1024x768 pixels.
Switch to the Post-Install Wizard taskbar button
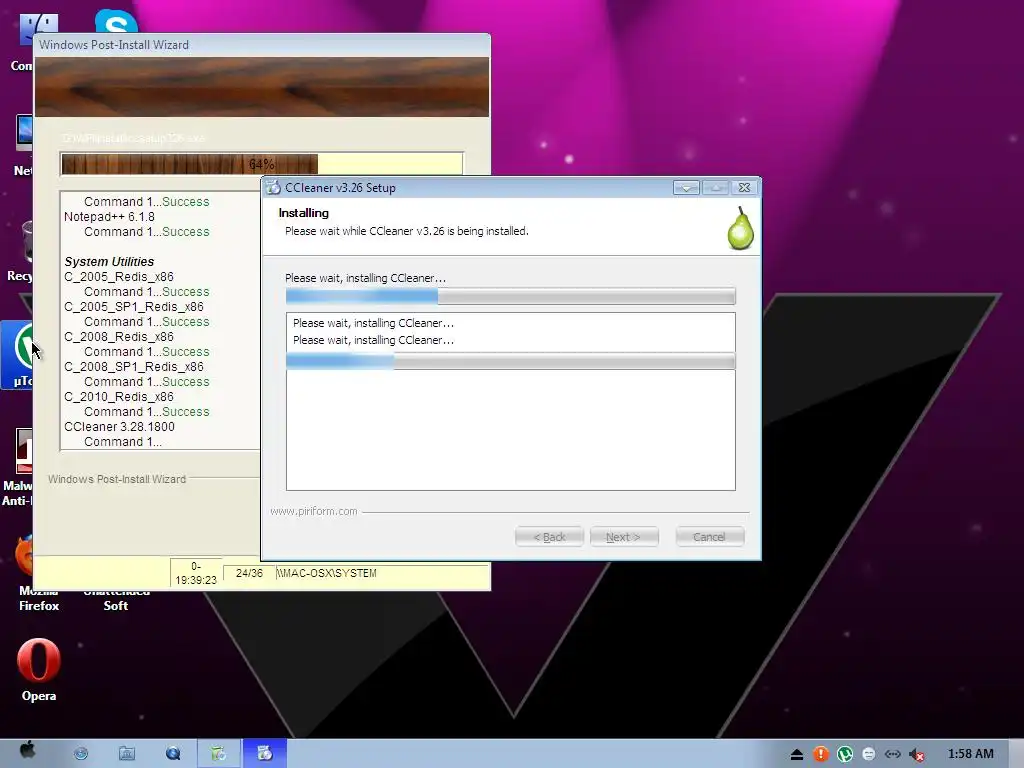tap(219, 754)
